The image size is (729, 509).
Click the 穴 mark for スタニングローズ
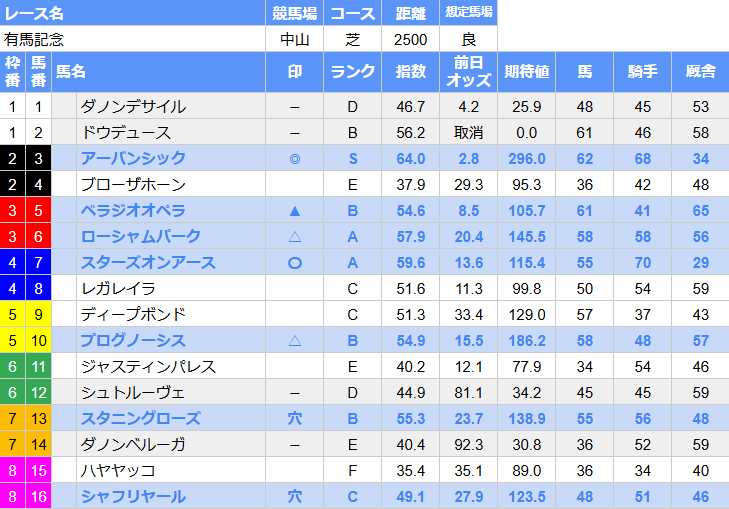click(295, 419)
